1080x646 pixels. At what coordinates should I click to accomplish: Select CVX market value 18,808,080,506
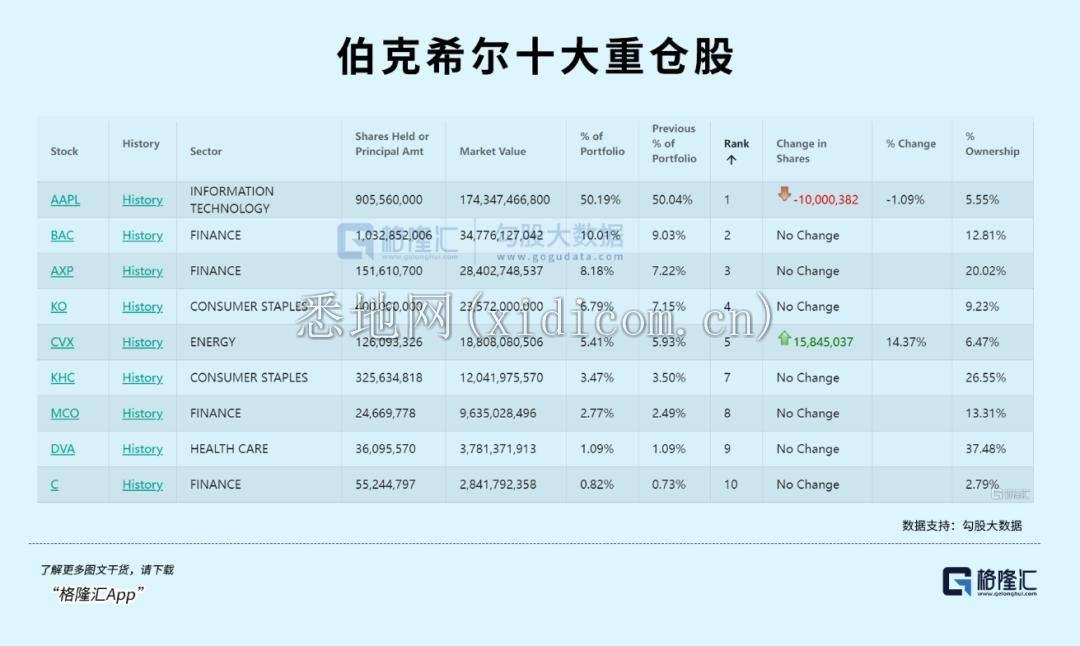pyautogui.click(x=501, y=342)
